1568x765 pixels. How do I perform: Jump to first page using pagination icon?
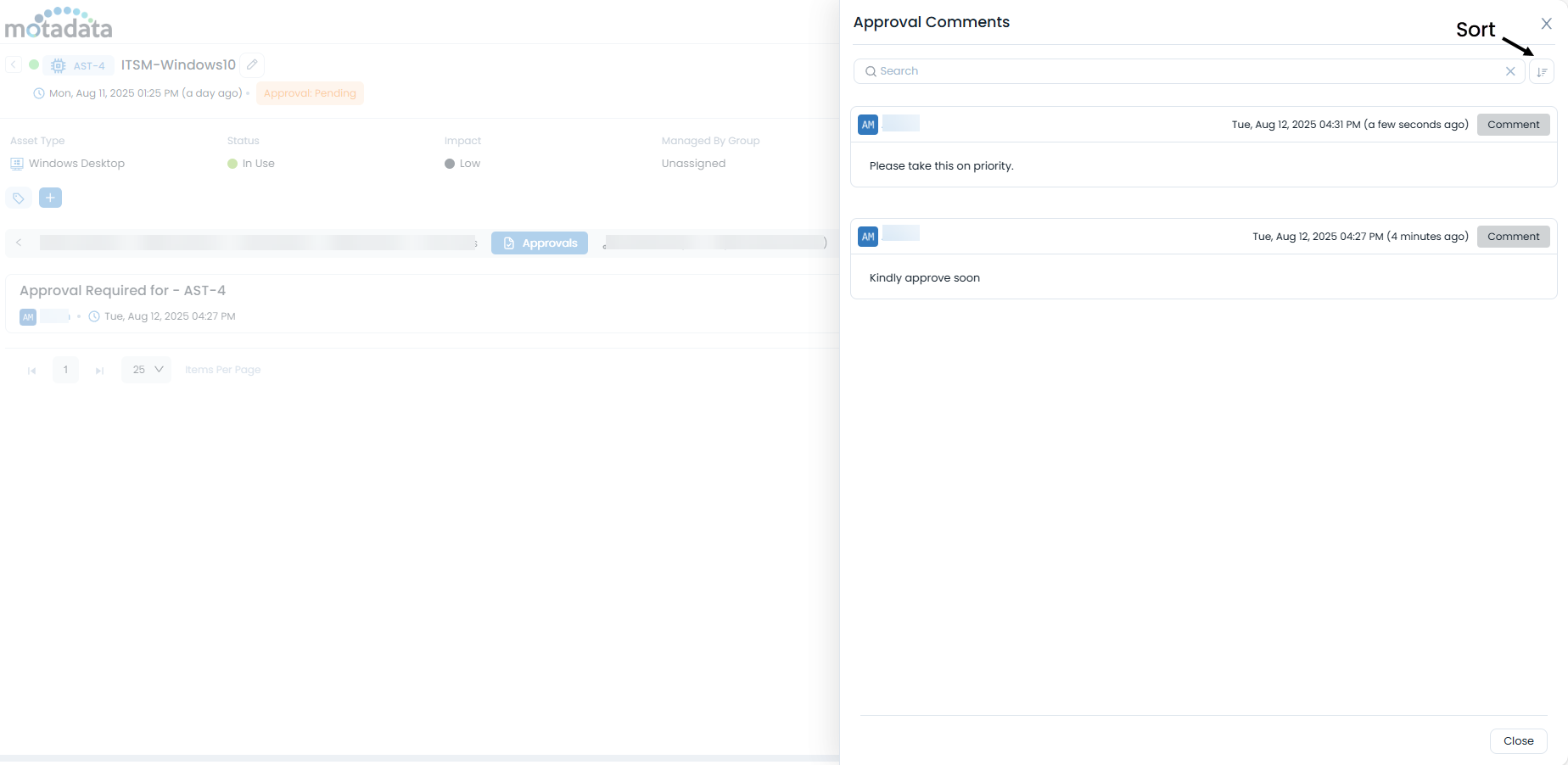(32, 370)
